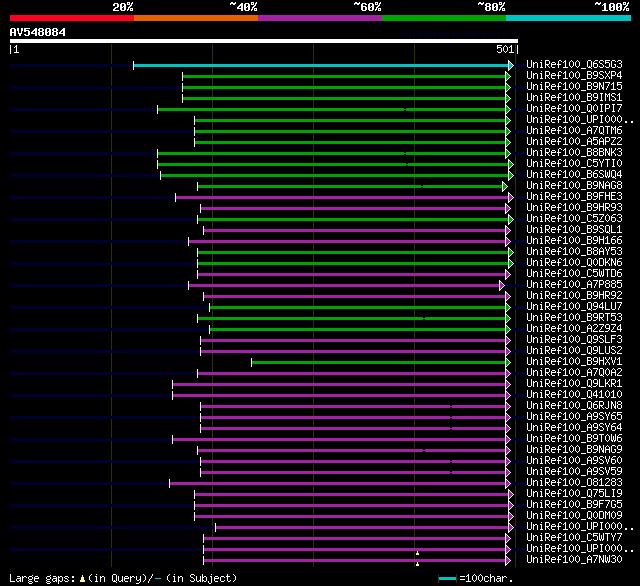Image resolution: width=640 pixels, height=586 pixels.
Task: Click the UniRef100_B9H166 label
Action: coord(574,241)
